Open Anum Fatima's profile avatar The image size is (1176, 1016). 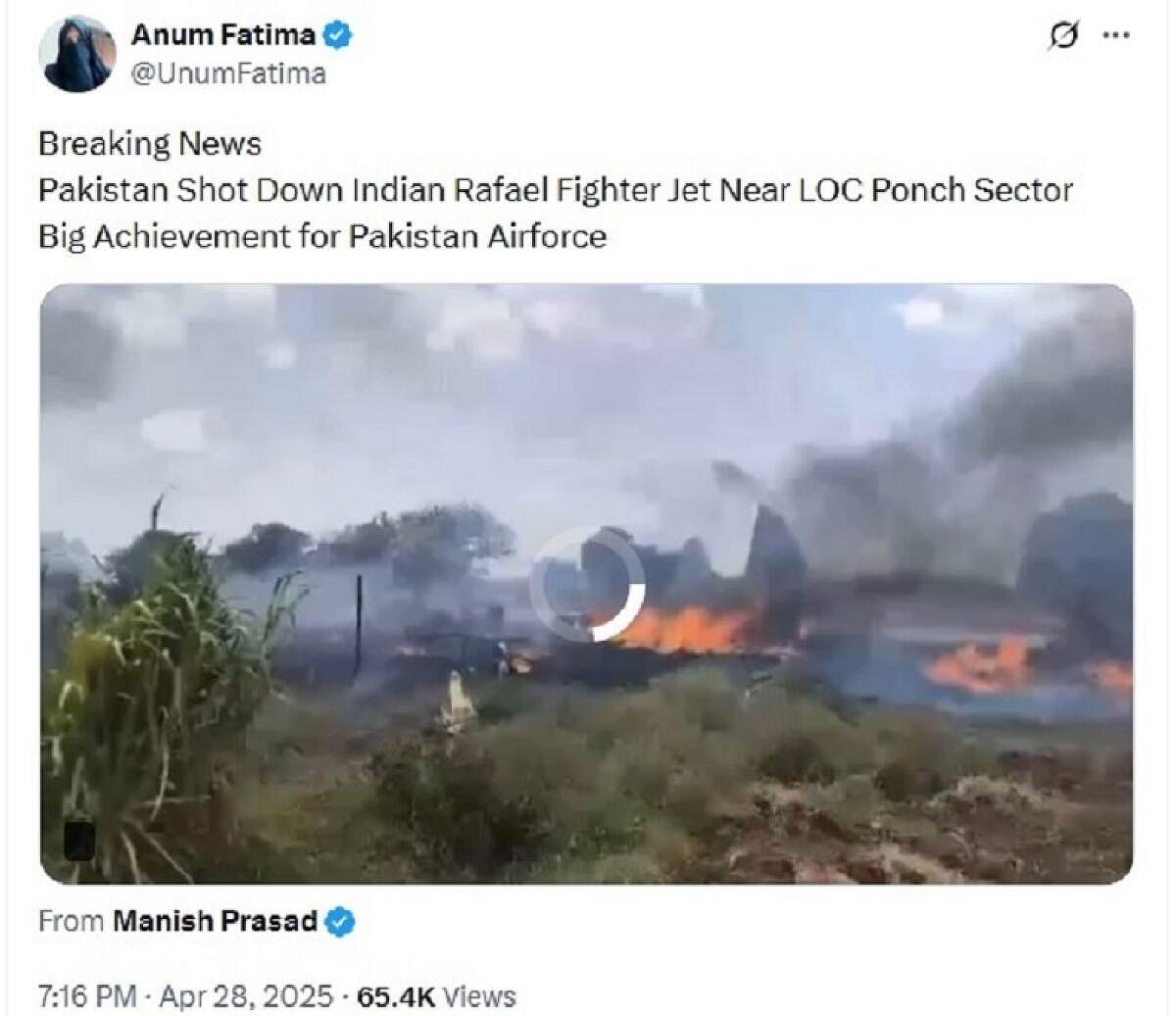[x=77, y=54]
